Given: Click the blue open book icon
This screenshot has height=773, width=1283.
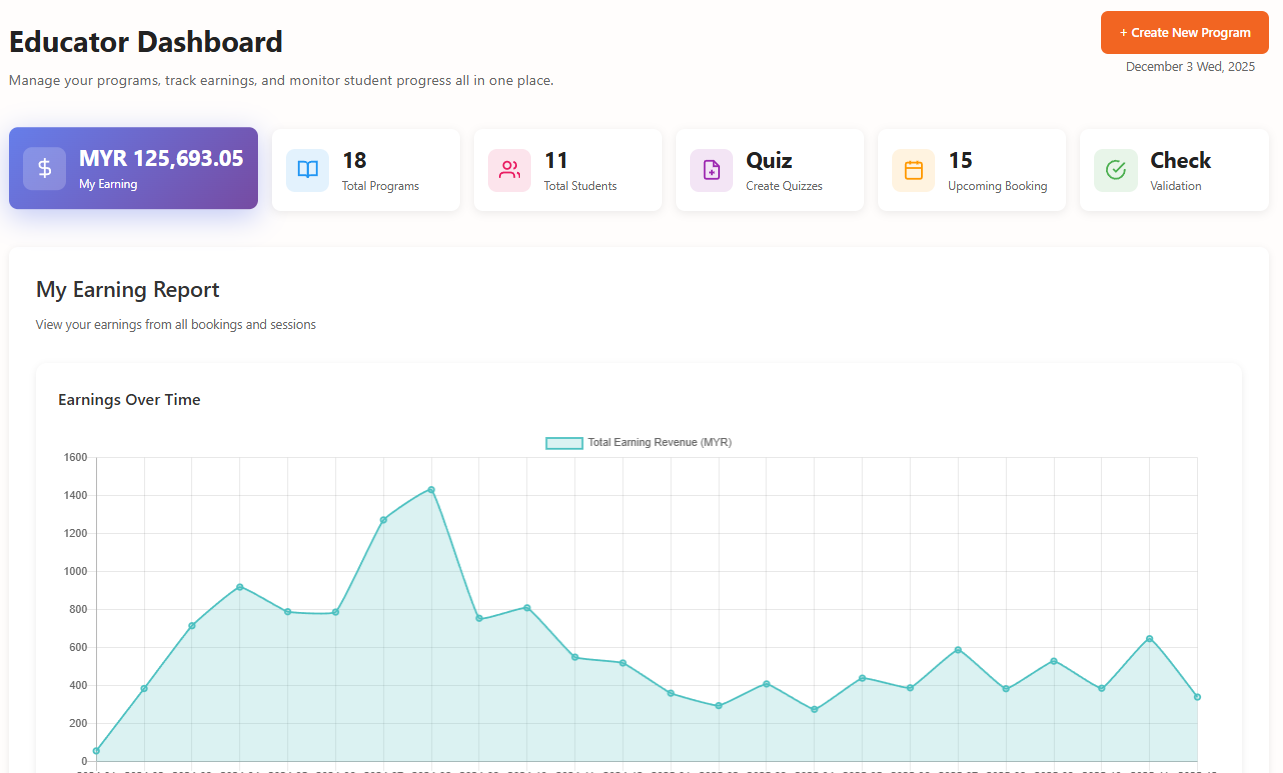Looking at the screenshot, I should point(307,170).
